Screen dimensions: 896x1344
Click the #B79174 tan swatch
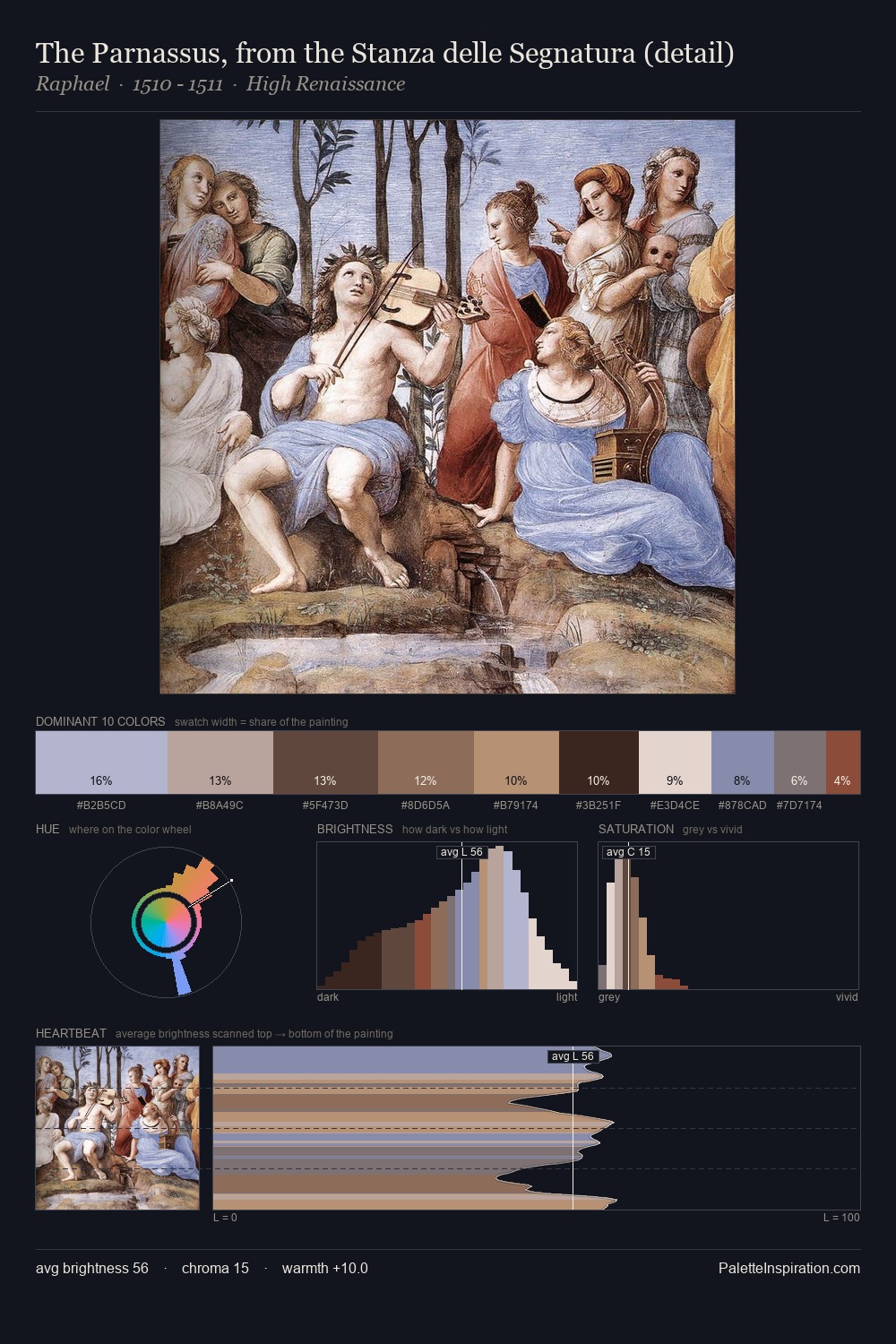pos(516,762)
